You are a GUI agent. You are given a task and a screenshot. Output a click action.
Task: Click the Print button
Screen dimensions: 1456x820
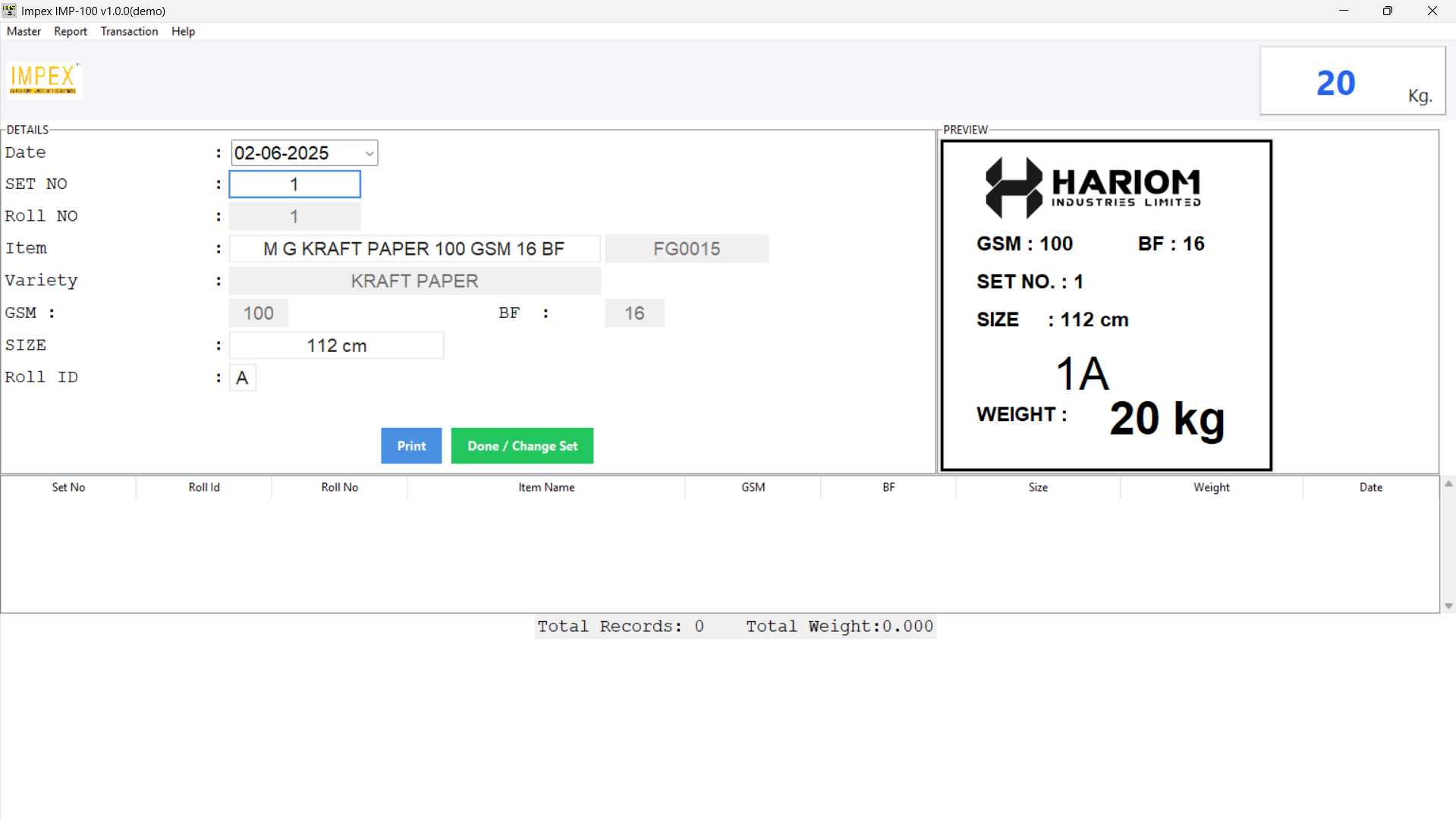tap(410, 445)
